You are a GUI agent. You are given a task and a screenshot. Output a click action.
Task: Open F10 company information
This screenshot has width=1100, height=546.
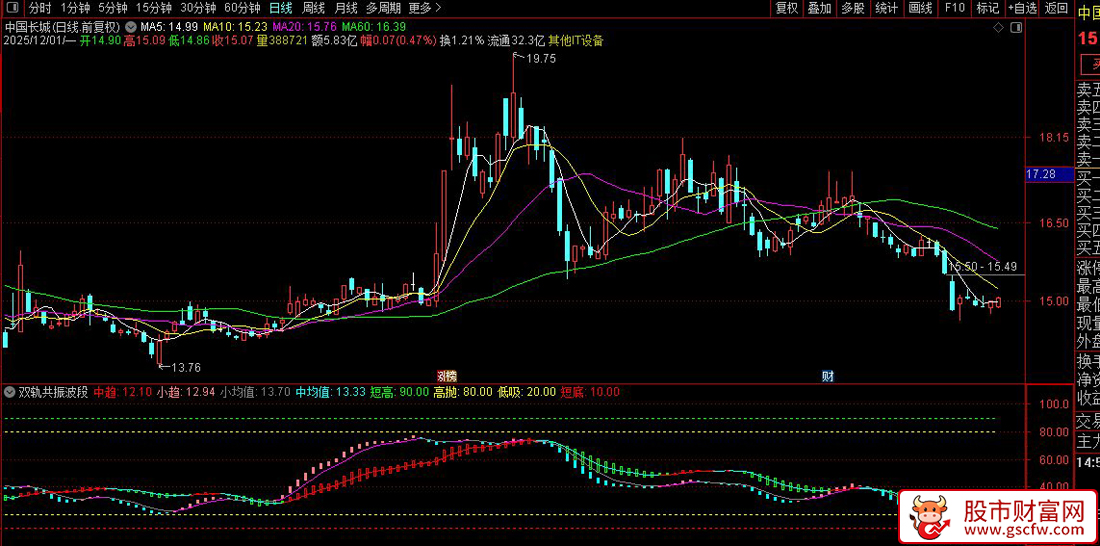(x=954, y=9)
